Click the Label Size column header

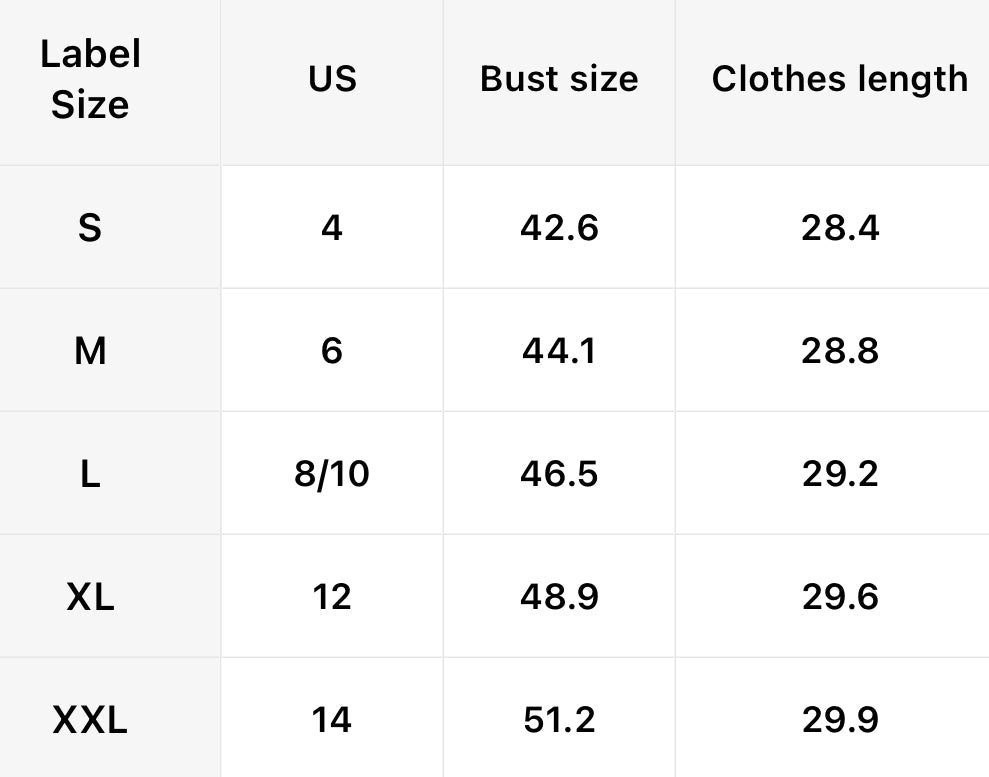point(90,80)
